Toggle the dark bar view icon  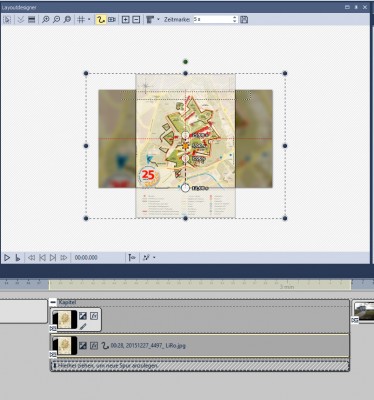(32, 20)
